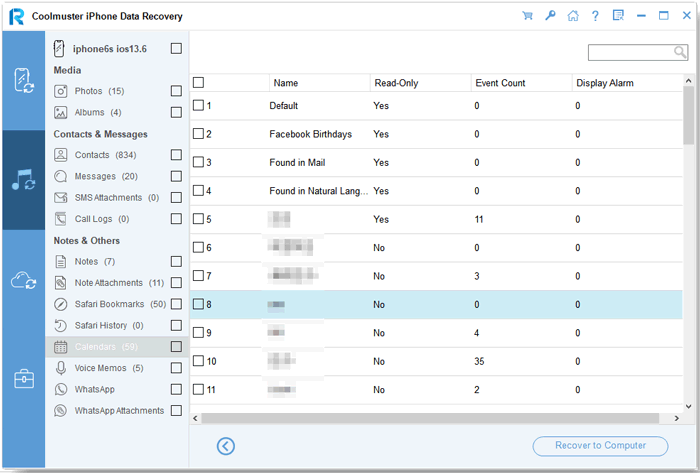Click the vertical scrollbar thumb
The height and width of the screenshot is (473, 700).
[x=688, y=116]
